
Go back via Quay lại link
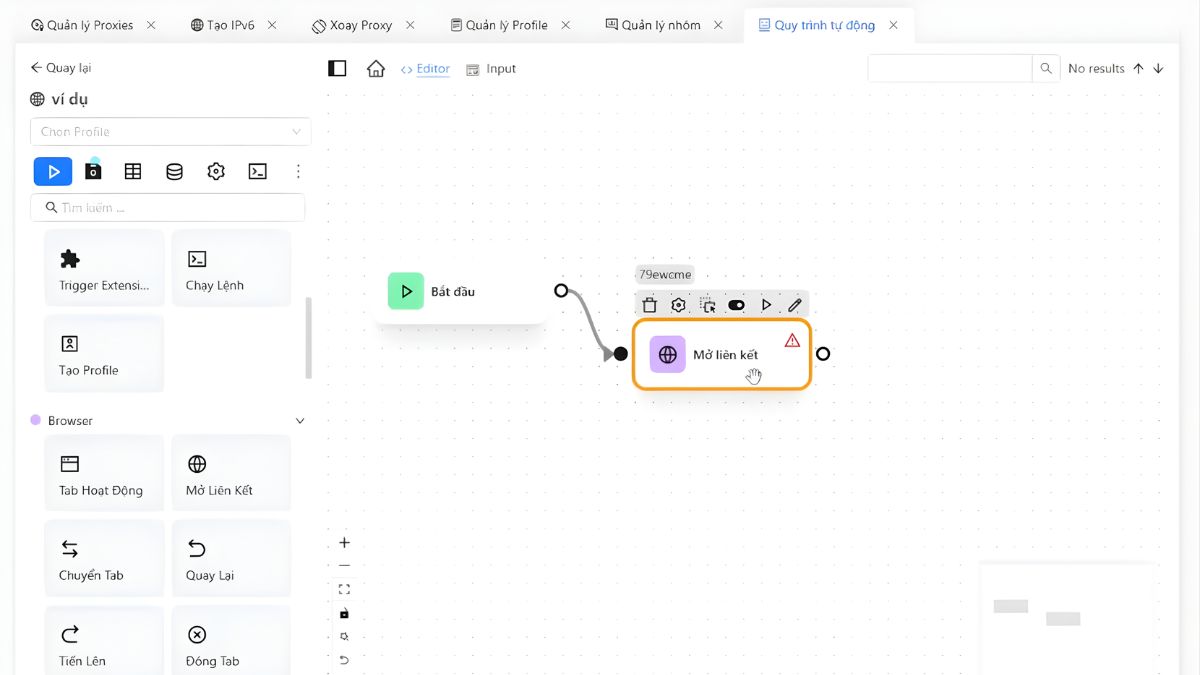(x=61, y=68)
